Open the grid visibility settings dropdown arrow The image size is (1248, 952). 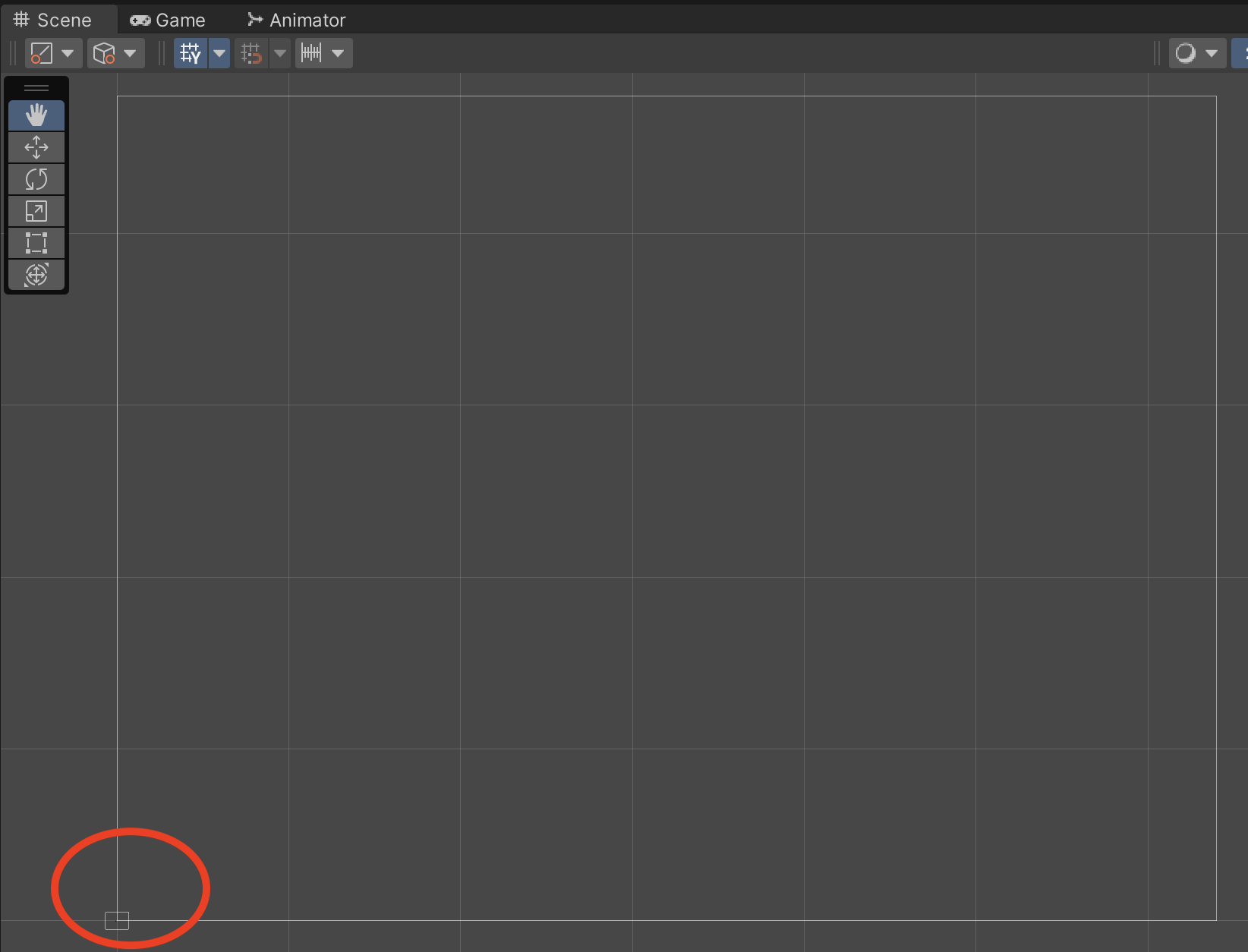(219, 53)
